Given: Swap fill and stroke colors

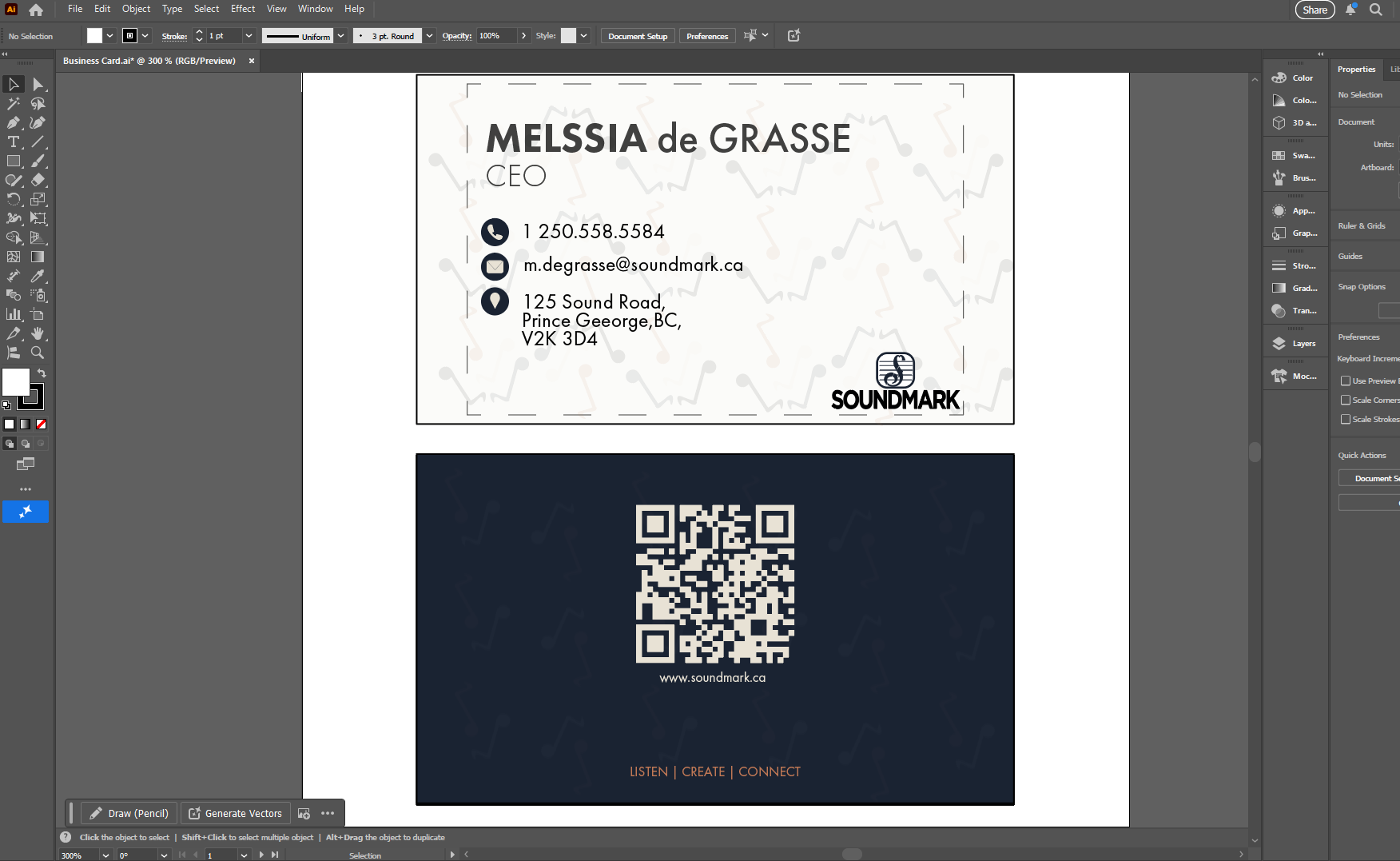Looking at the screenshot, I should coord(42,373).
